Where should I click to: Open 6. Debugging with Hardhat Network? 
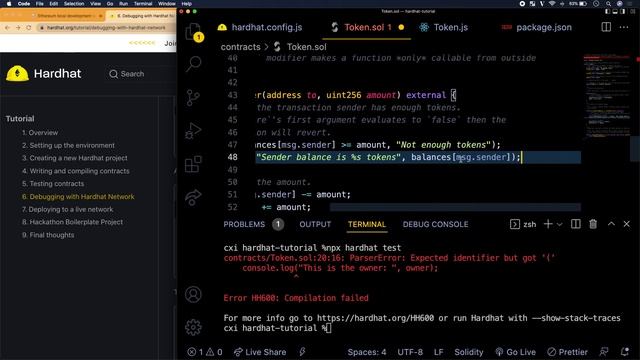click(78, 197)
